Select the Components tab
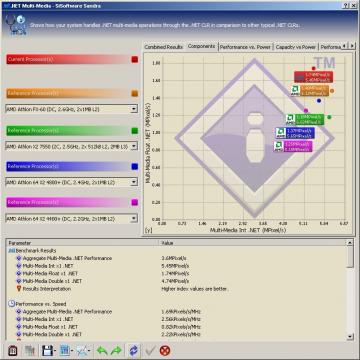Image resolution: width=360 pixels, height=360 pixels. pyautogui.click(x=201, y=46)
